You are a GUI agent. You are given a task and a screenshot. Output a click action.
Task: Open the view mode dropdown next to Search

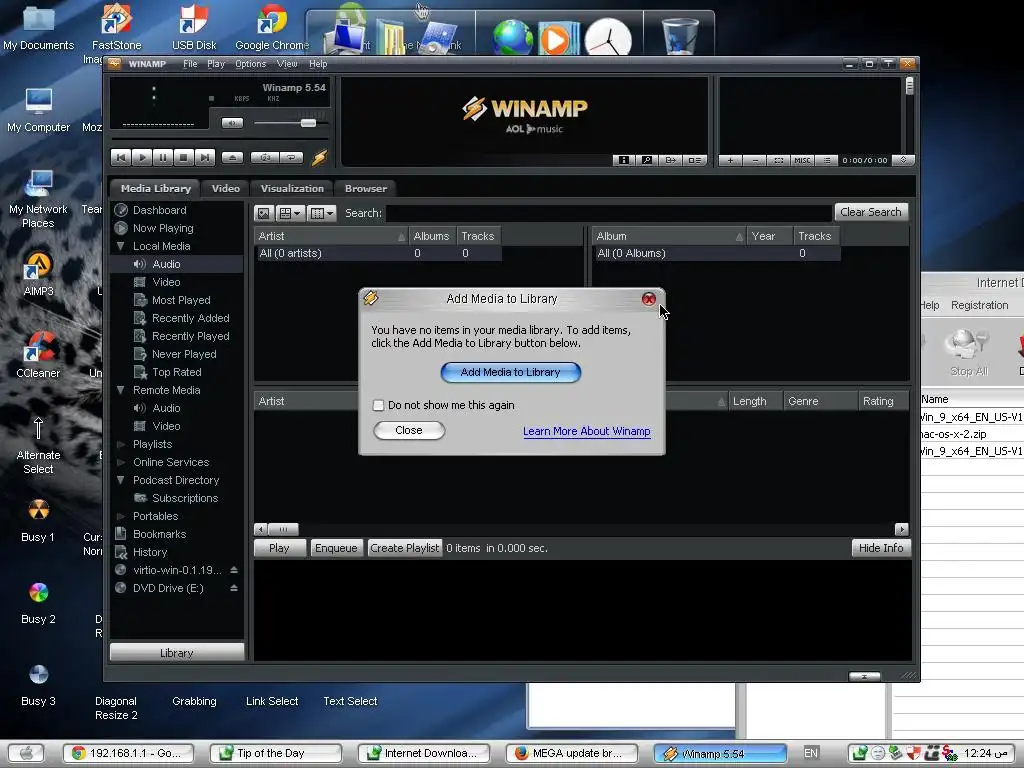(290, 213)
